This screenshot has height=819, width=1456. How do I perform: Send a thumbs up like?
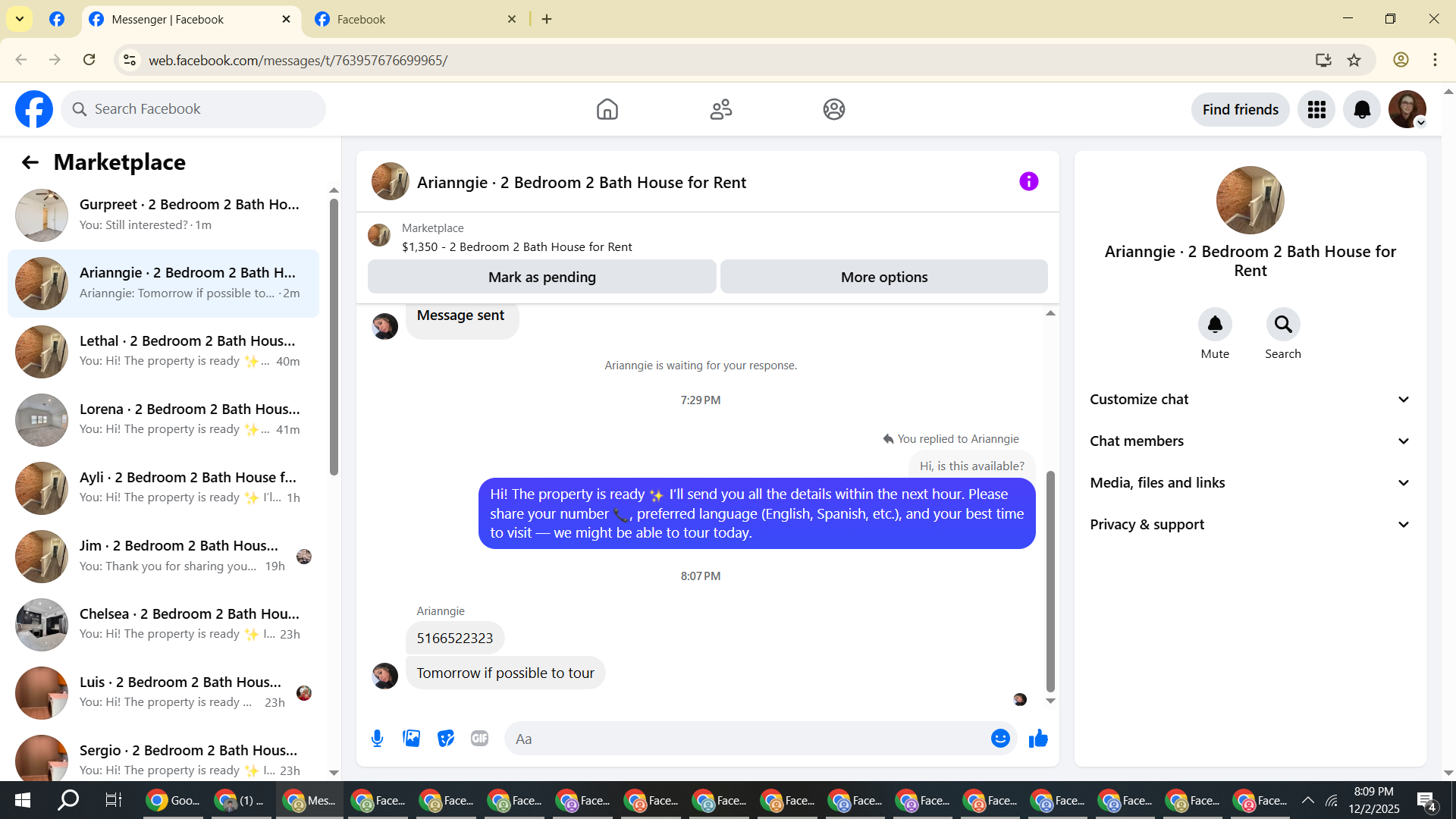pos(1038,739)
